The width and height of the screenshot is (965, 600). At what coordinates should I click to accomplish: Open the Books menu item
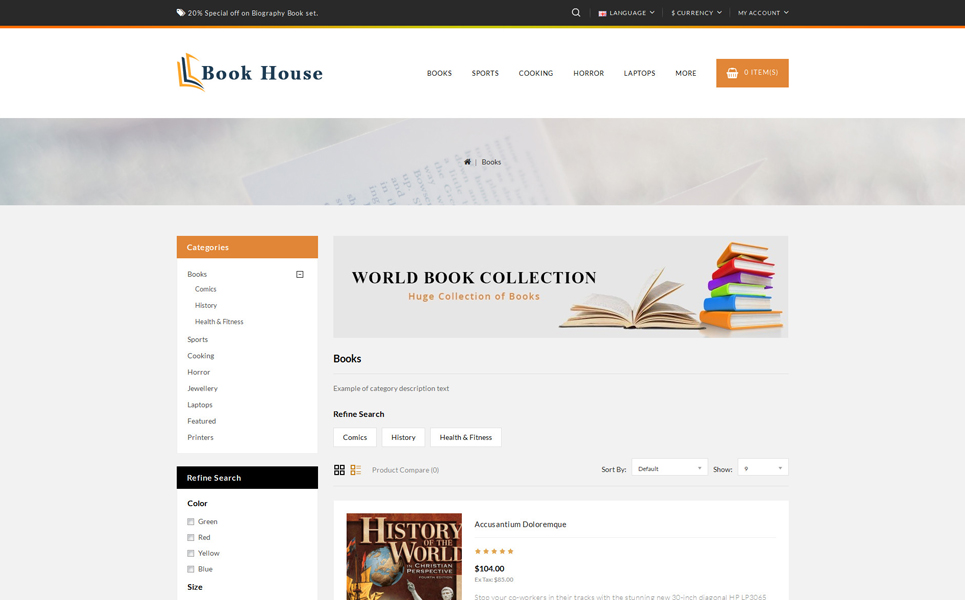(x=439, y=73)
